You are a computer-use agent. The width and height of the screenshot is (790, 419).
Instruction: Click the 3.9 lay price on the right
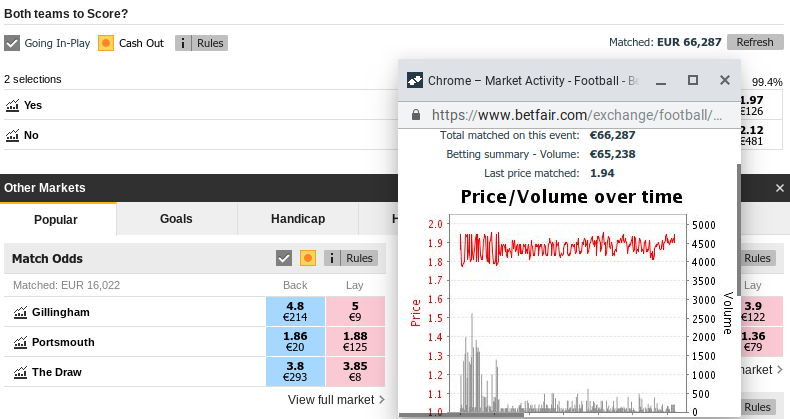pyautogui.click(x=762, y=312)
